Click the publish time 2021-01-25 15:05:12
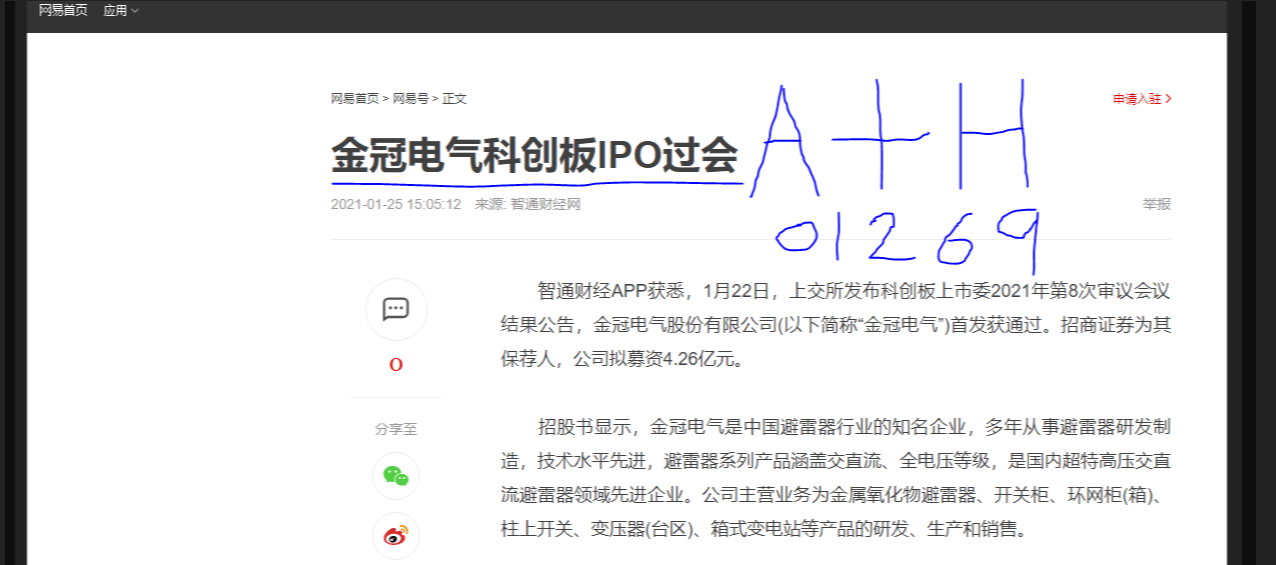This screenshot has width=1276, height=565. click(x=396, y=204)
